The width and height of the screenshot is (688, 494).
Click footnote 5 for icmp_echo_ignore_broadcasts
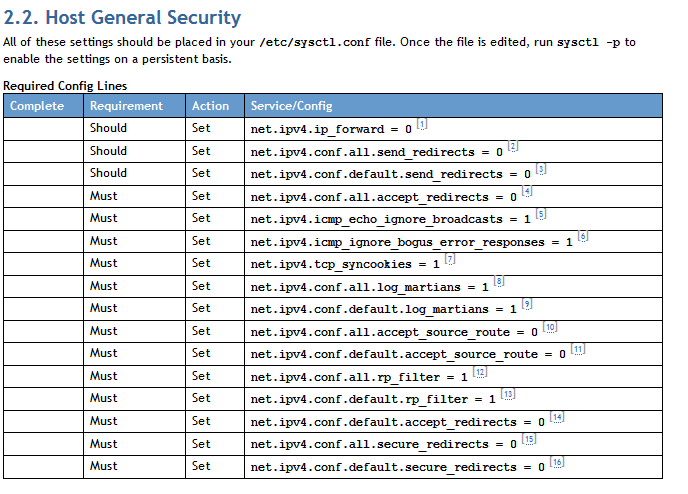click(x=541, y=214)
